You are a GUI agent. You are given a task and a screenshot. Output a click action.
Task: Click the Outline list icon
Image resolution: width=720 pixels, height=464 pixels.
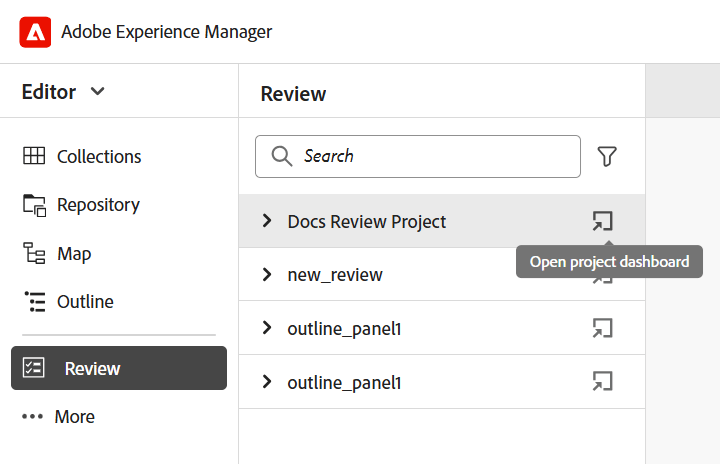(34, 302)
